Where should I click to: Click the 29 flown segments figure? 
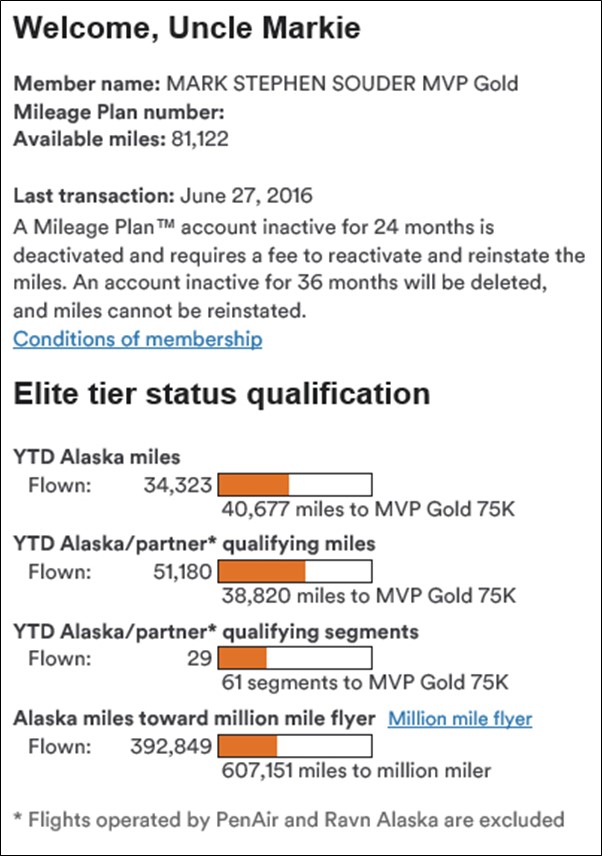pos(199,658)
